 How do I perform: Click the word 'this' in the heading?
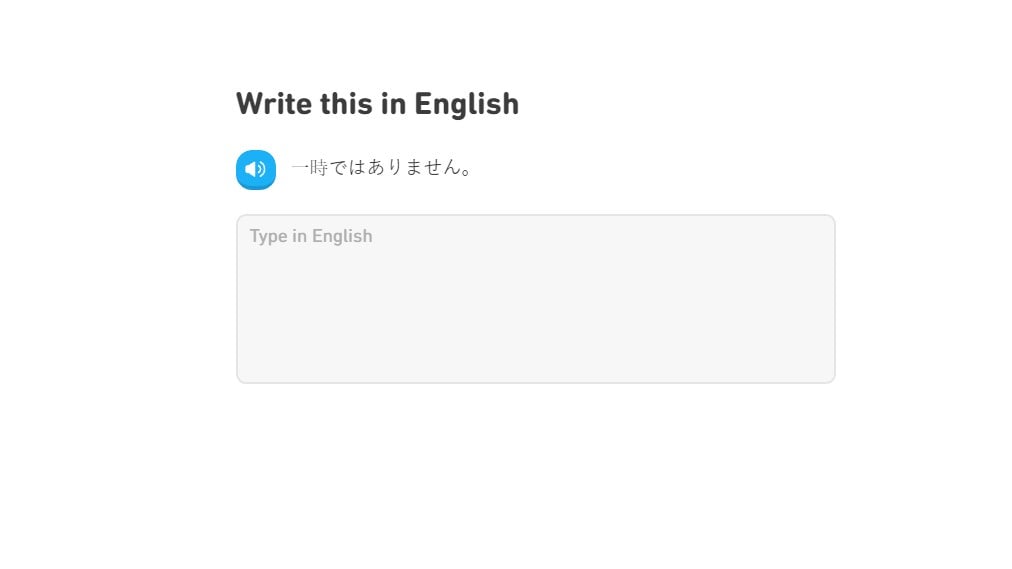(x=345, y=104)
